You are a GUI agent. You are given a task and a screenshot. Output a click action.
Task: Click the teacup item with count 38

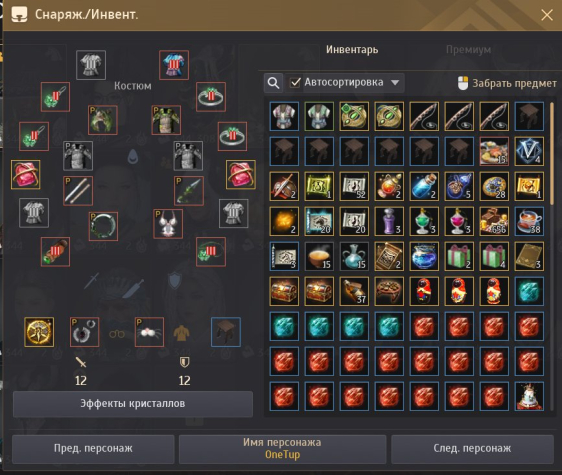(x=529, y=221)
